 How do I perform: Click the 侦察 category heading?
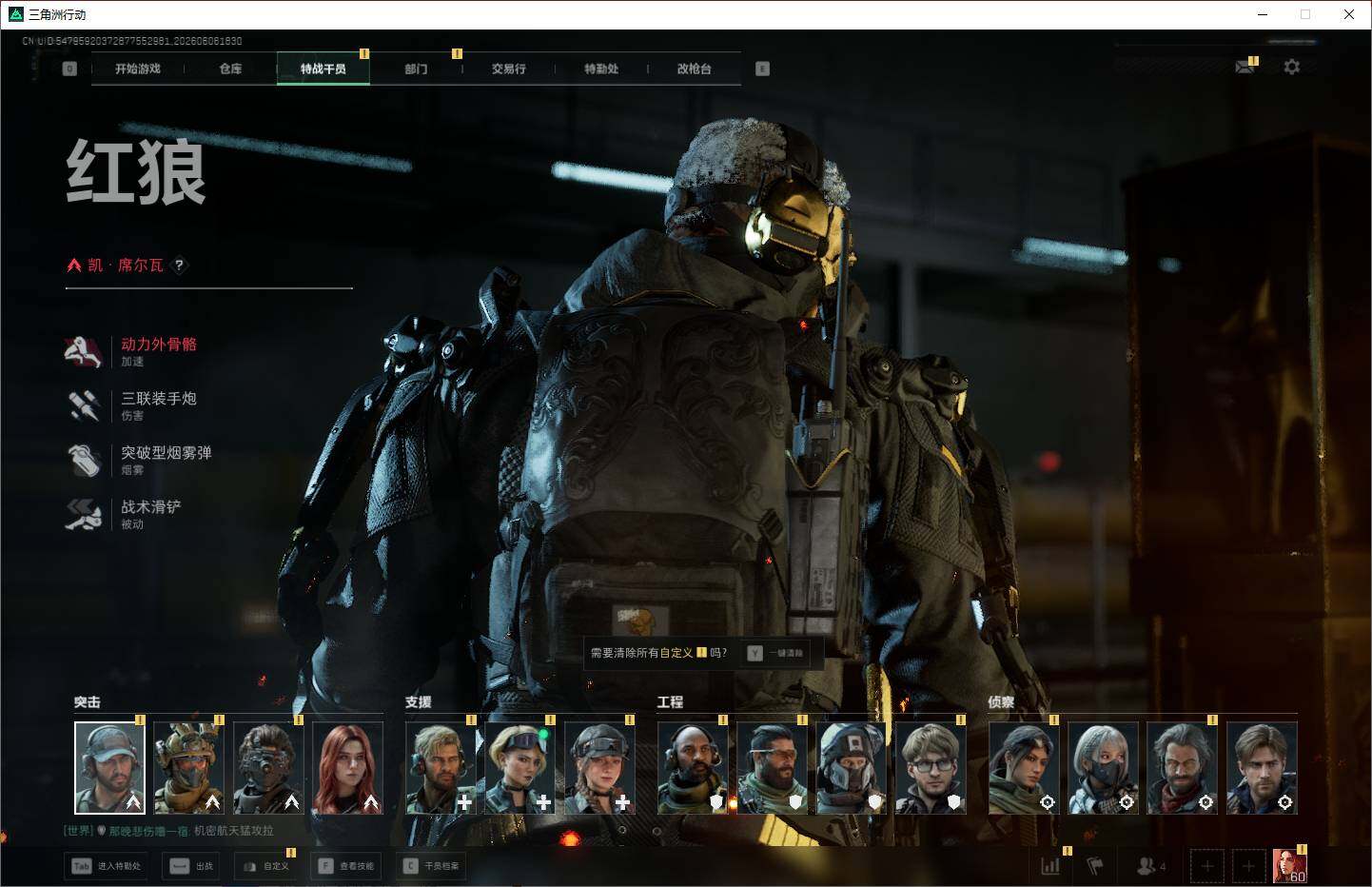[x=1001, y=702]
